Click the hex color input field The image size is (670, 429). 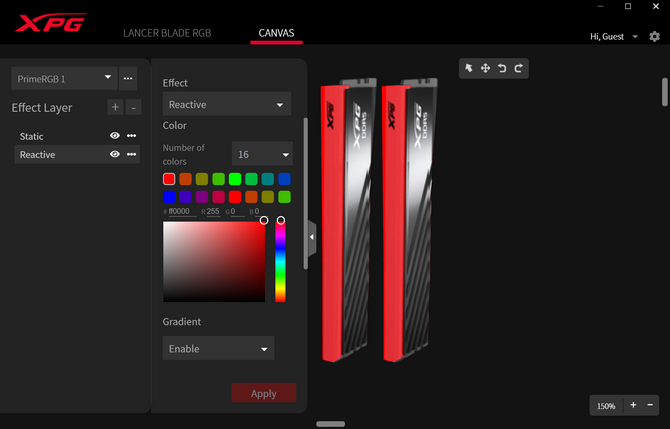pyautogui.click(x=182, y=212)
